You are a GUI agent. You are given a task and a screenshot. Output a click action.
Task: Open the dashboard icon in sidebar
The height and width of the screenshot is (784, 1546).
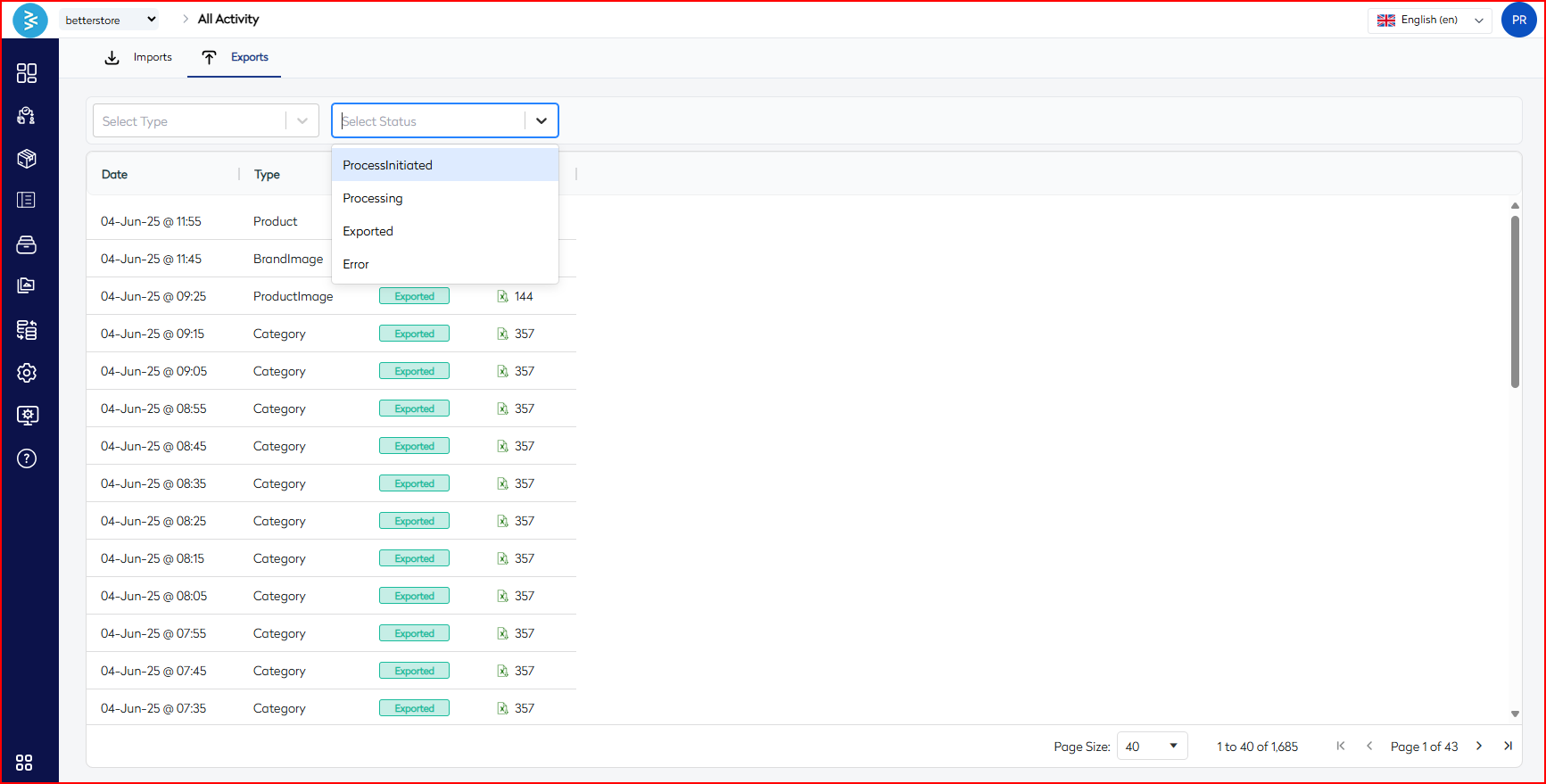27,73
